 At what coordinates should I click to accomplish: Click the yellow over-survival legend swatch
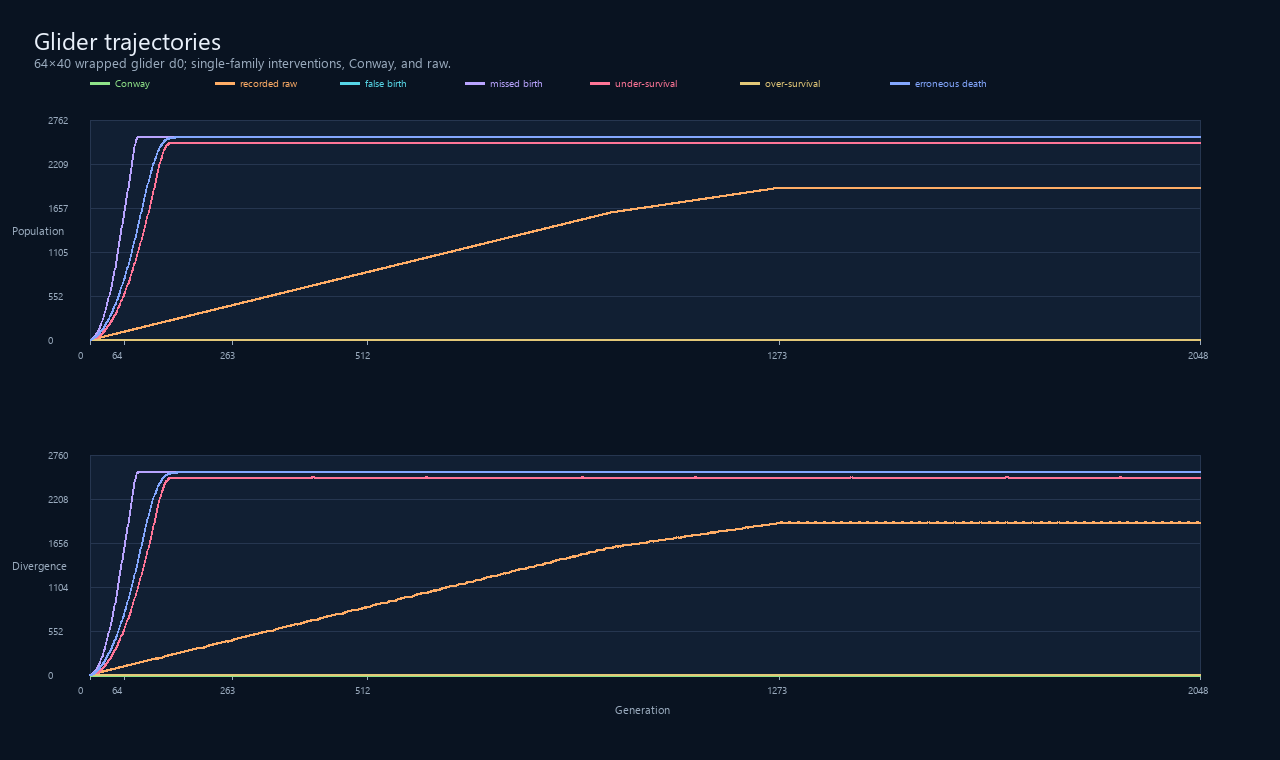click(750, 83)
